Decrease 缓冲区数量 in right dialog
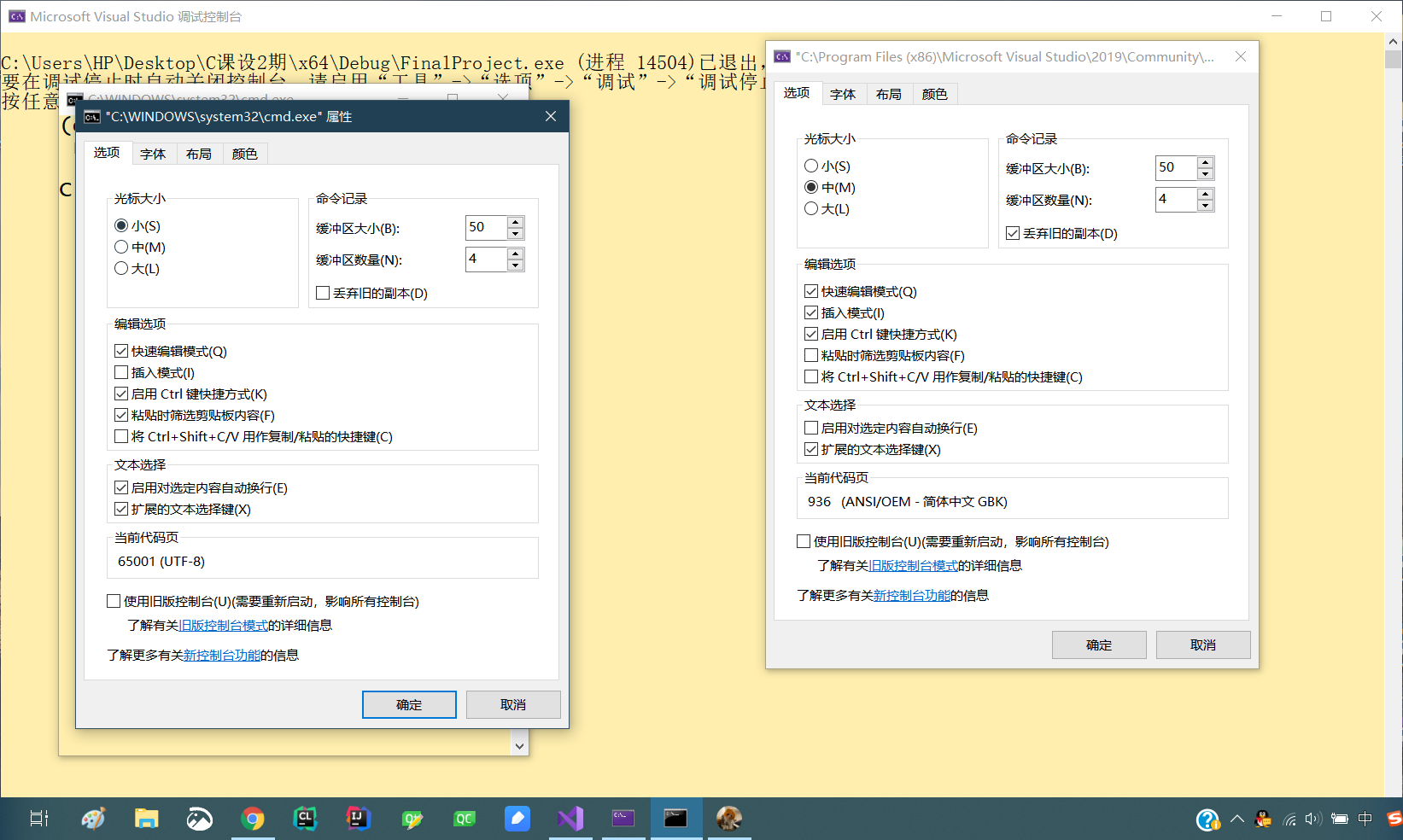Screen dimensions: 1403x840 tap(1205, 206)
